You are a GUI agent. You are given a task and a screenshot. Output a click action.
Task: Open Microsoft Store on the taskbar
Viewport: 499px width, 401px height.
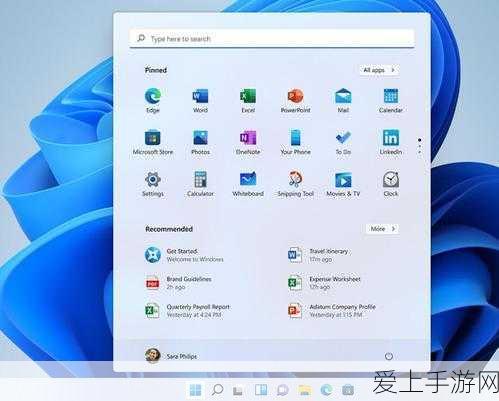coord(348,390)
